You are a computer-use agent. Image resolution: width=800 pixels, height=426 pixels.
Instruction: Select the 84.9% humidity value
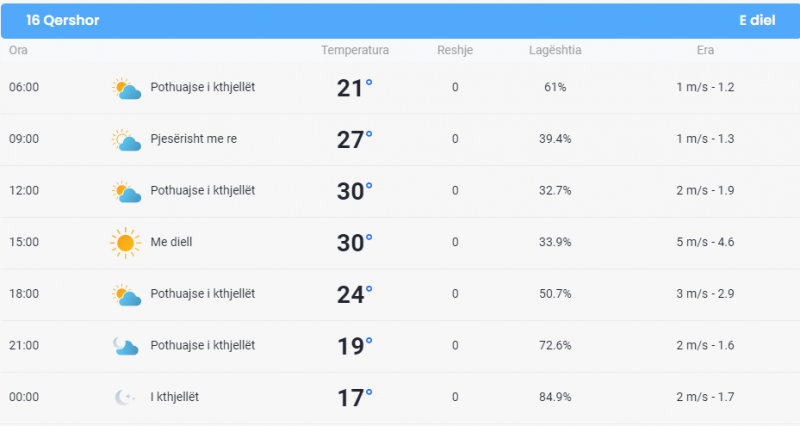555,397
